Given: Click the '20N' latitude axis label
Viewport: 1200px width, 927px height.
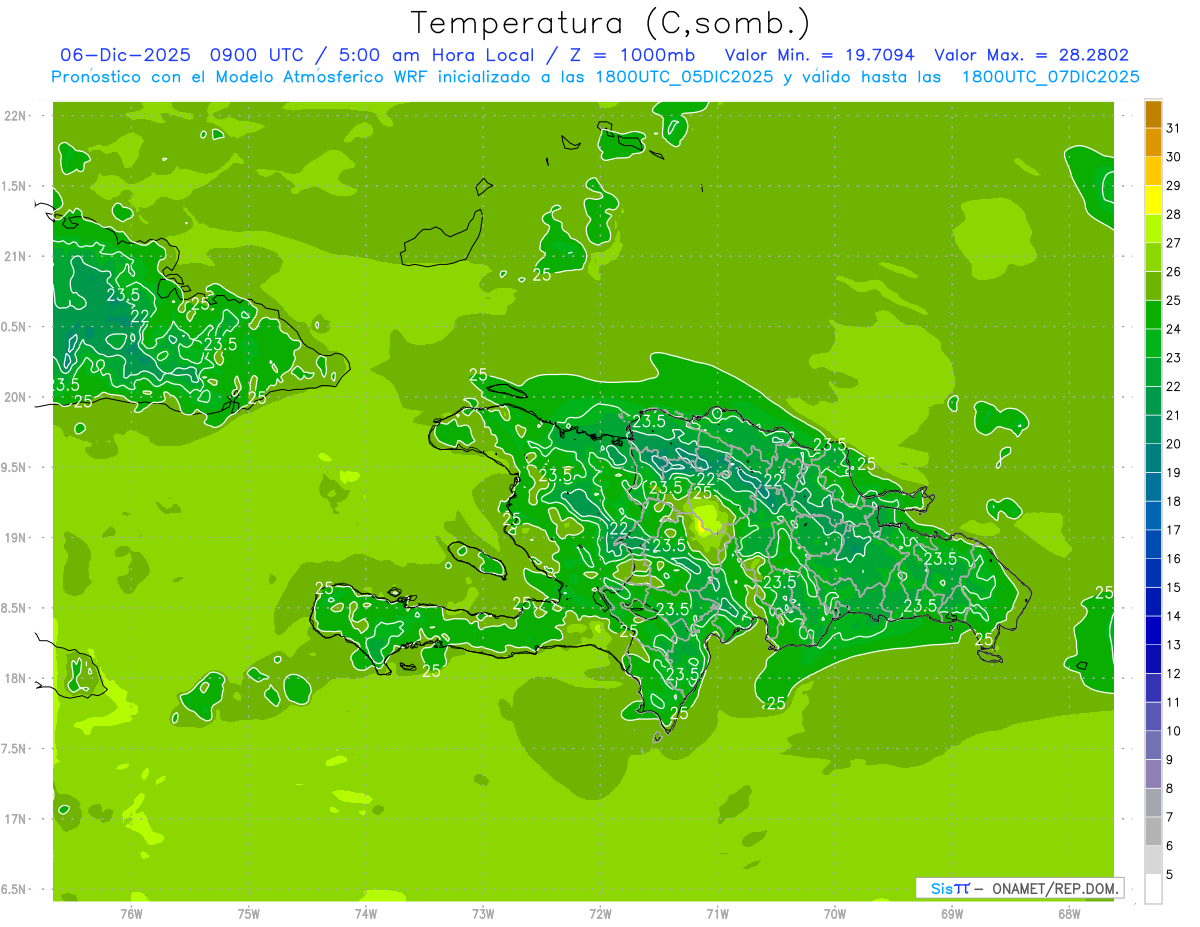Looking at the screenshot, I should click(16, 397).
